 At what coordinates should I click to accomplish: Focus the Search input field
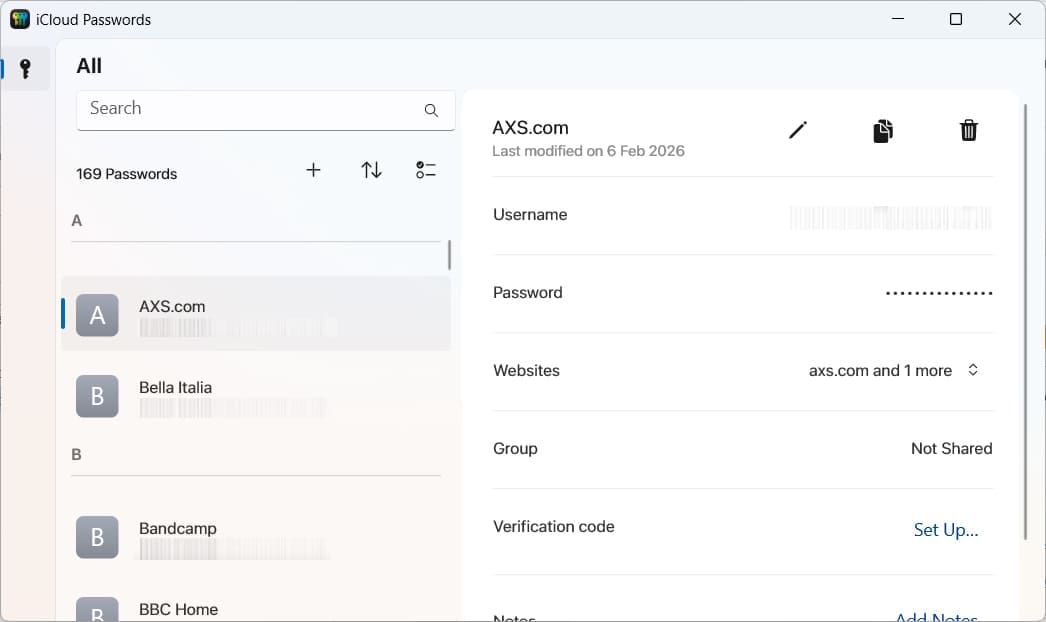[266, 110]
